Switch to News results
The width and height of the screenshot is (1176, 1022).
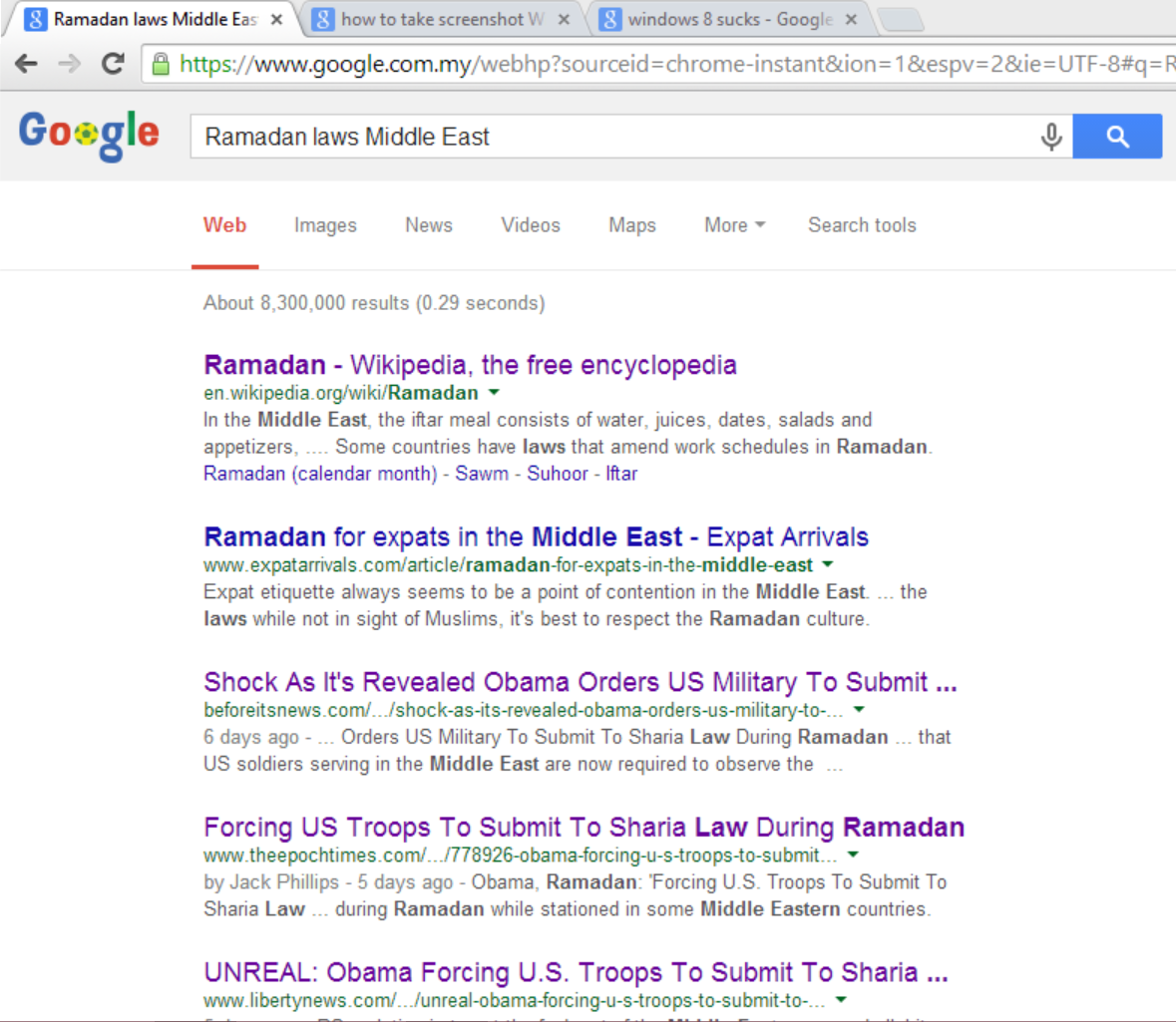click(429, 225)
